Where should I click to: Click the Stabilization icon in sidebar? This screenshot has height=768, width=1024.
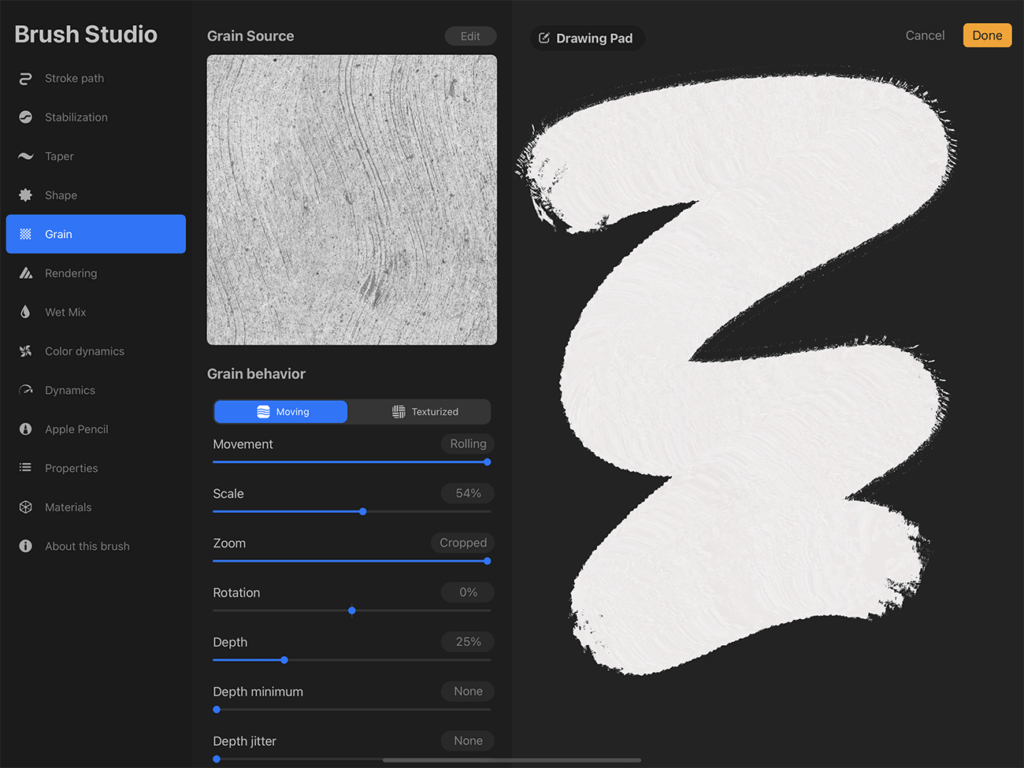[25, 117]
